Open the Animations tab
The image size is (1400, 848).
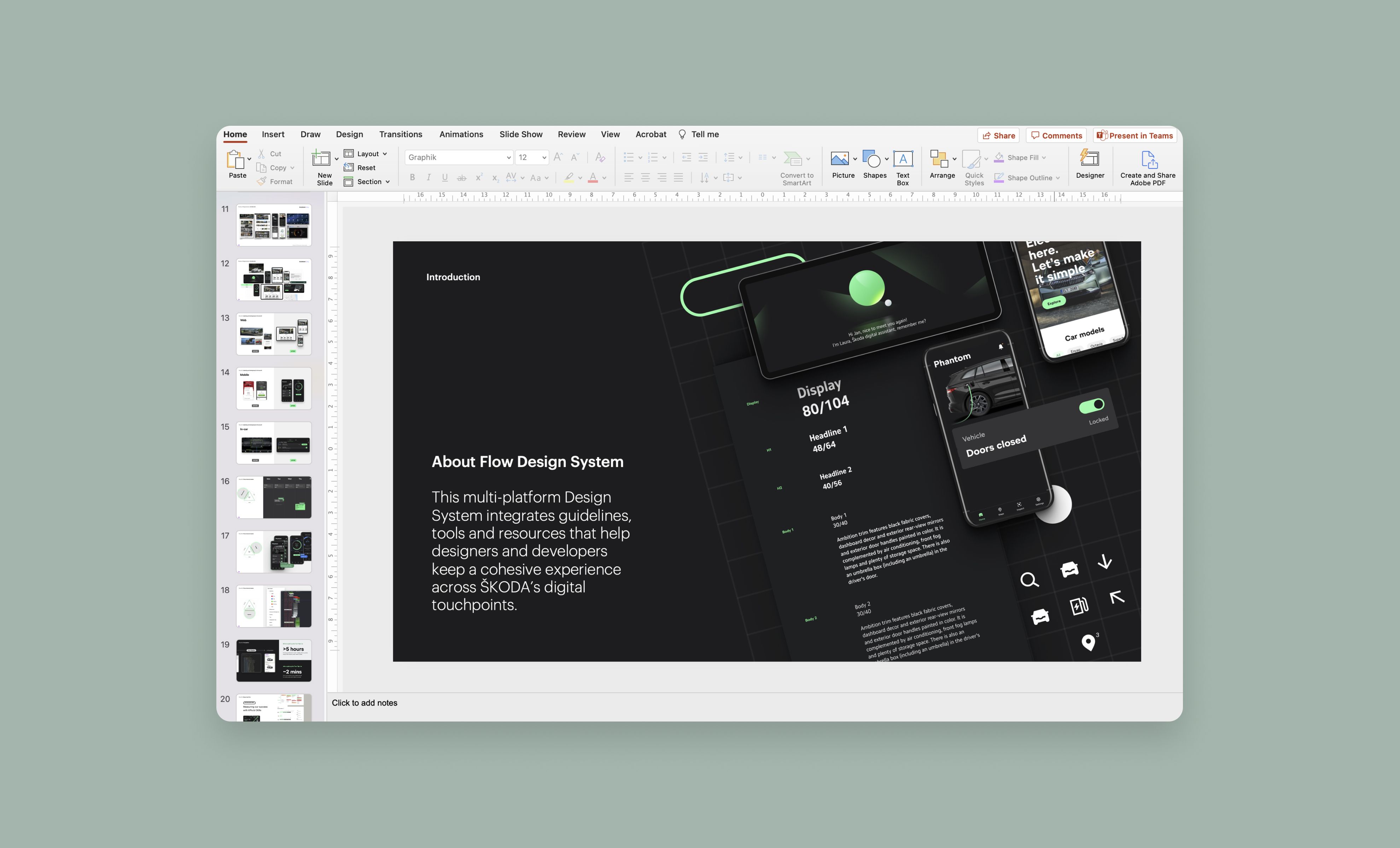click(x=461, y=135)
